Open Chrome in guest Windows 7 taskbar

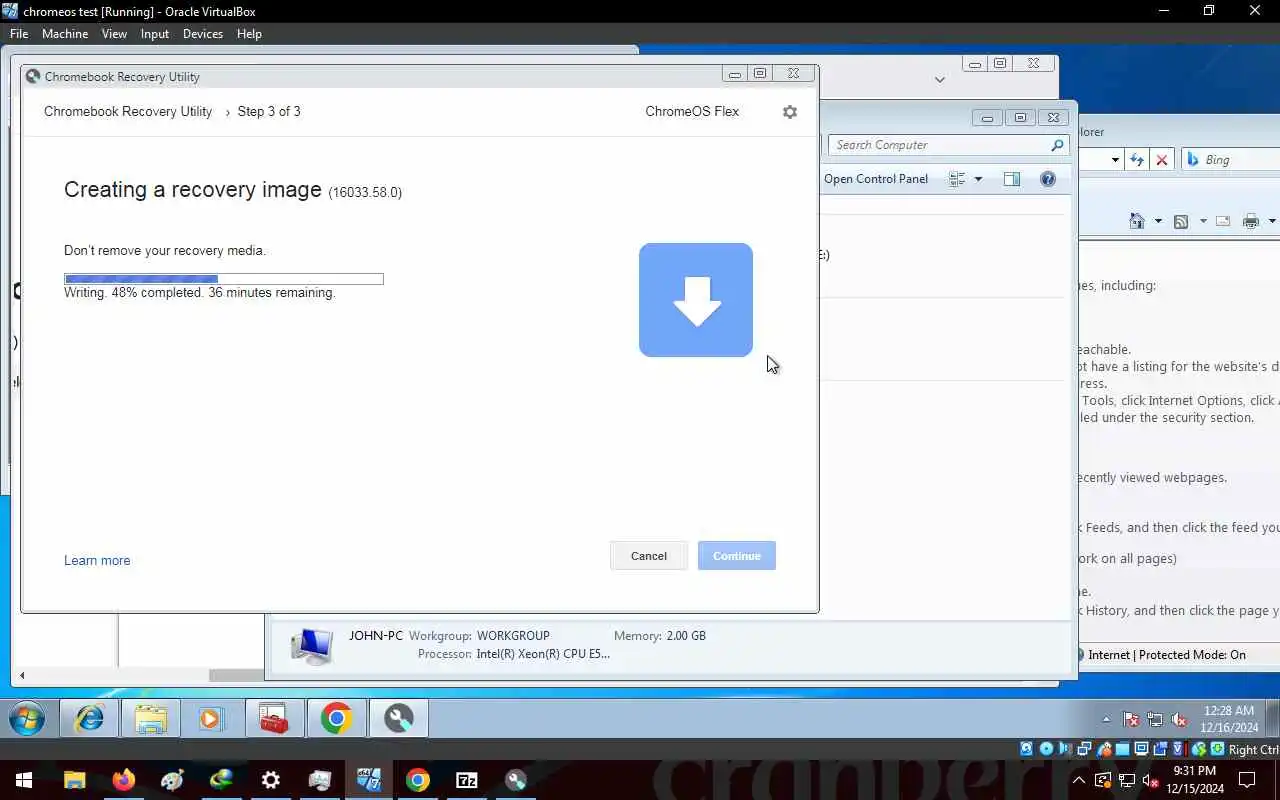click(x=337, y=718)
